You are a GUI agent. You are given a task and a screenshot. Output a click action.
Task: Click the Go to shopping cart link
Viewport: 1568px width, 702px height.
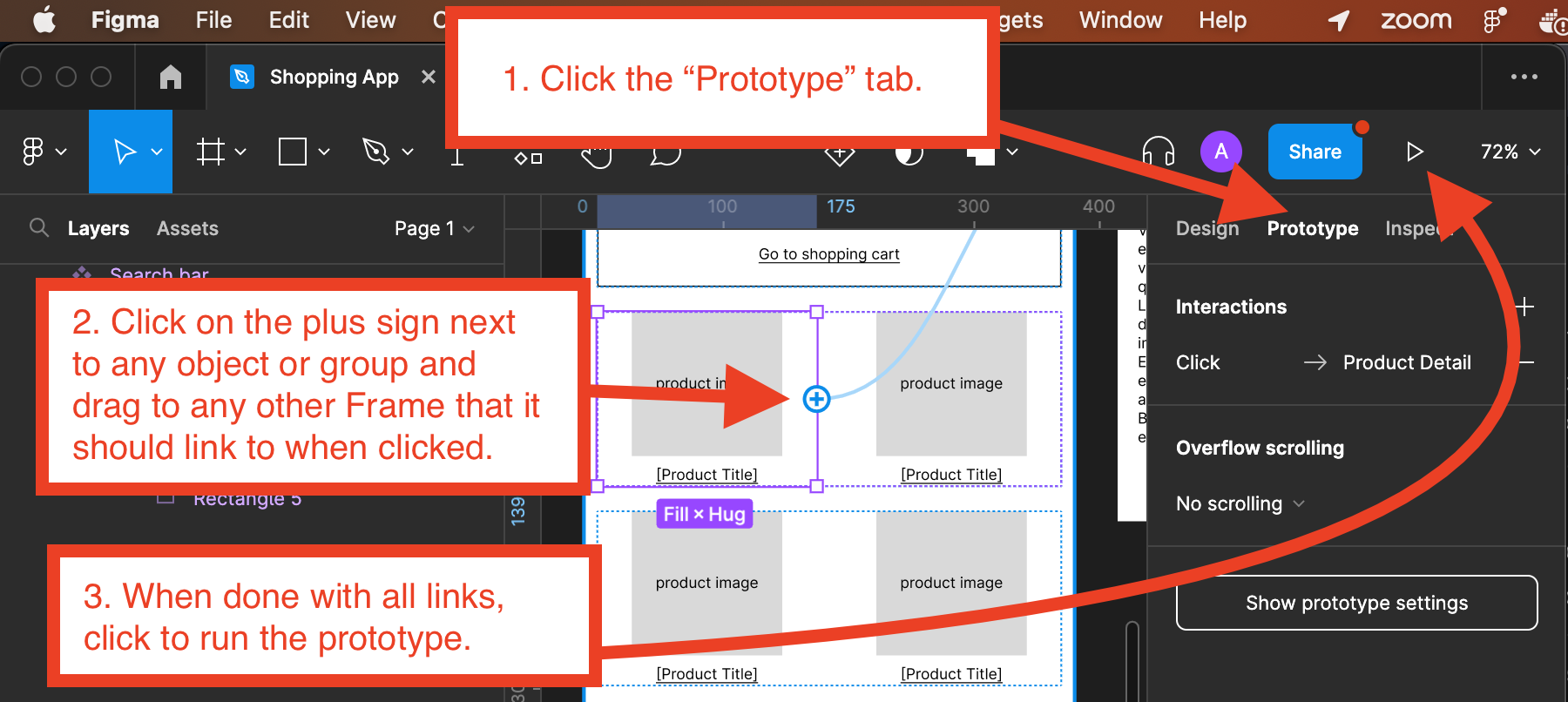click(x=828, y=254)
